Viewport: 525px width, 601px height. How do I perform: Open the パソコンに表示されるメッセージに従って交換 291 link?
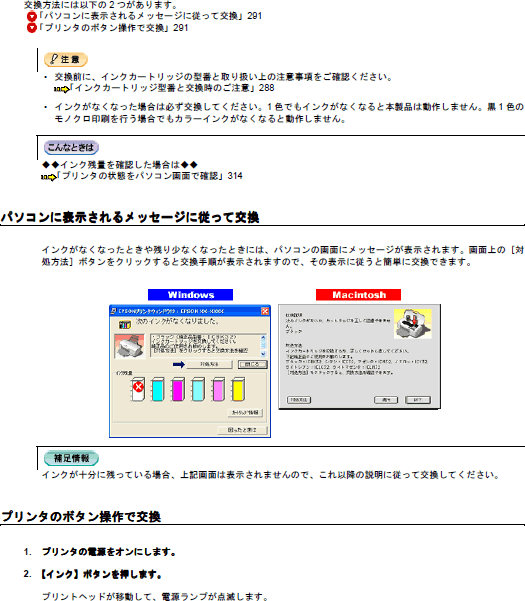150,16
